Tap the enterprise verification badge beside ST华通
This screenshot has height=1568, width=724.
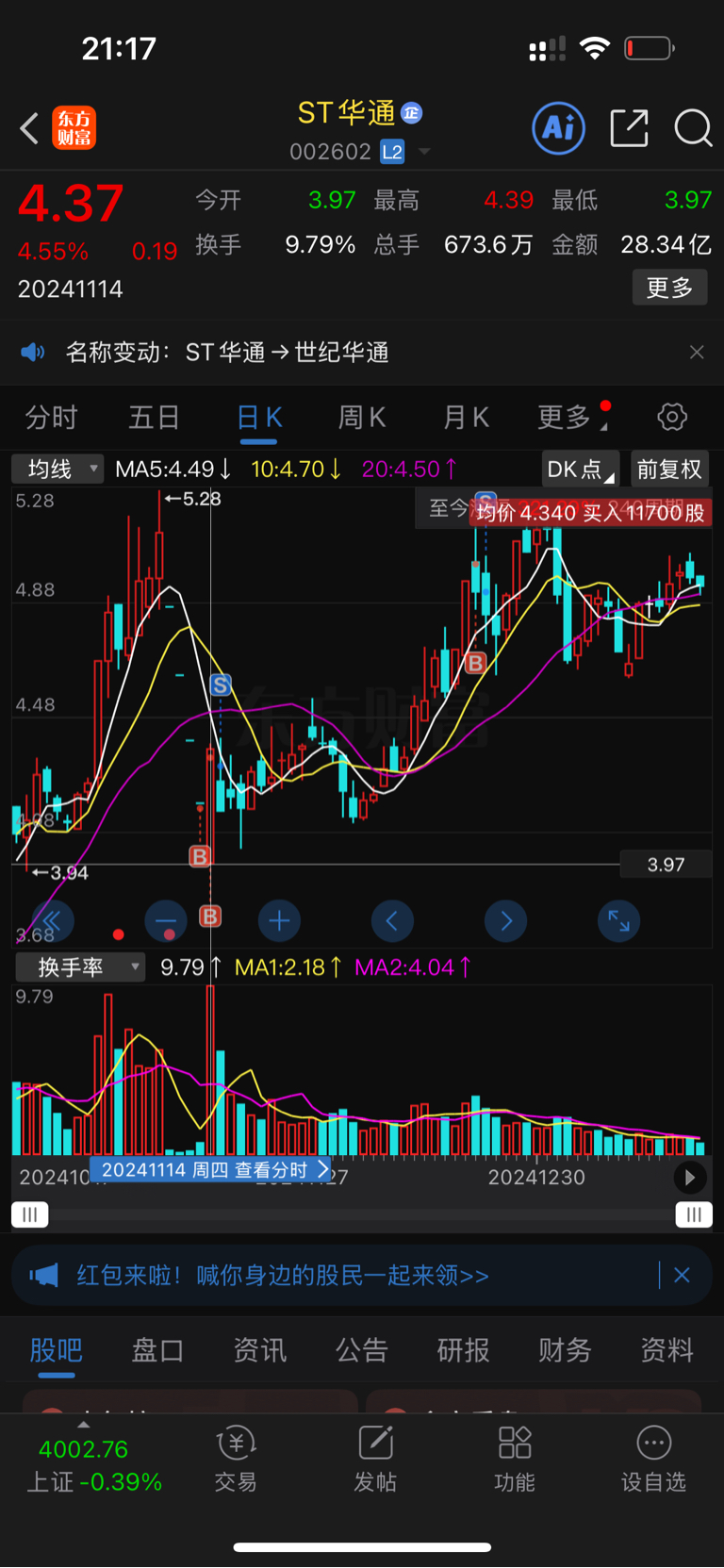412,113
